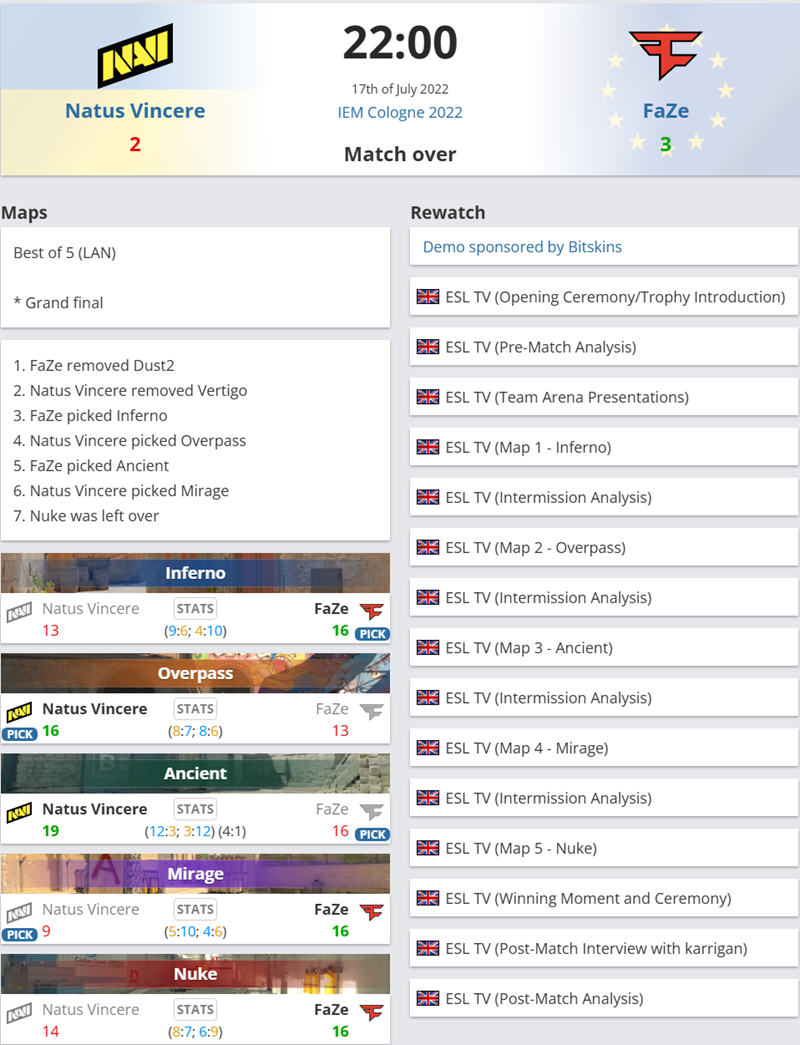Go to Natus Vincere team page in header
Screen dimensions: 800x1045
tap(135, 111)
